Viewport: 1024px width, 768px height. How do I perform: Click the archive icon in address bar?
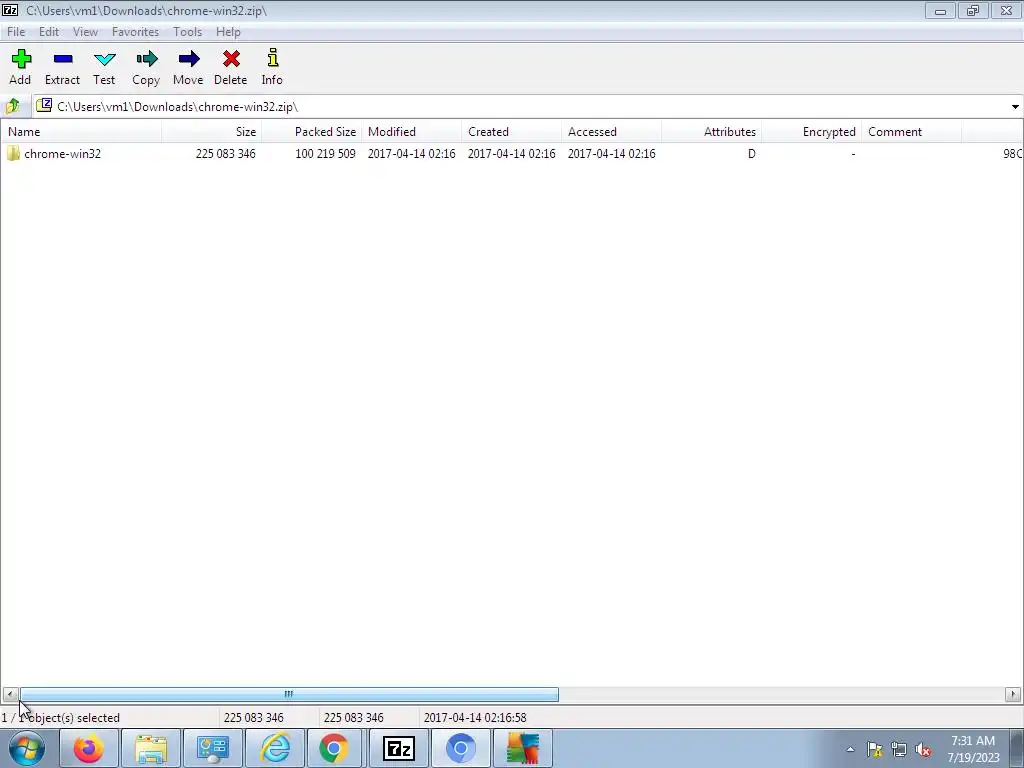tap(44, 105)
